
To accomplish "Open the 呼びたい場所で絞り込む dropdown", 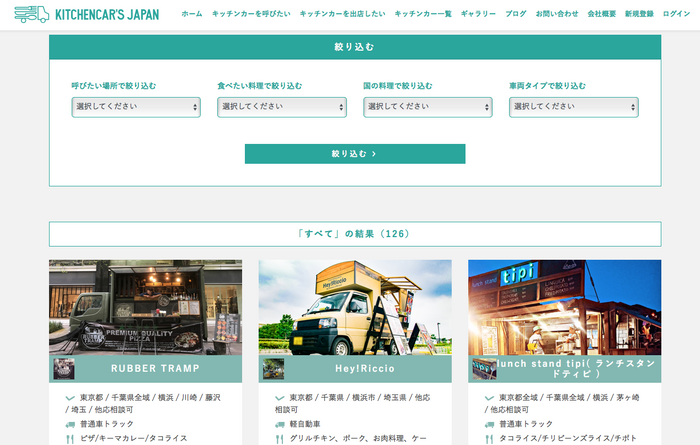I will coord(136,107).
